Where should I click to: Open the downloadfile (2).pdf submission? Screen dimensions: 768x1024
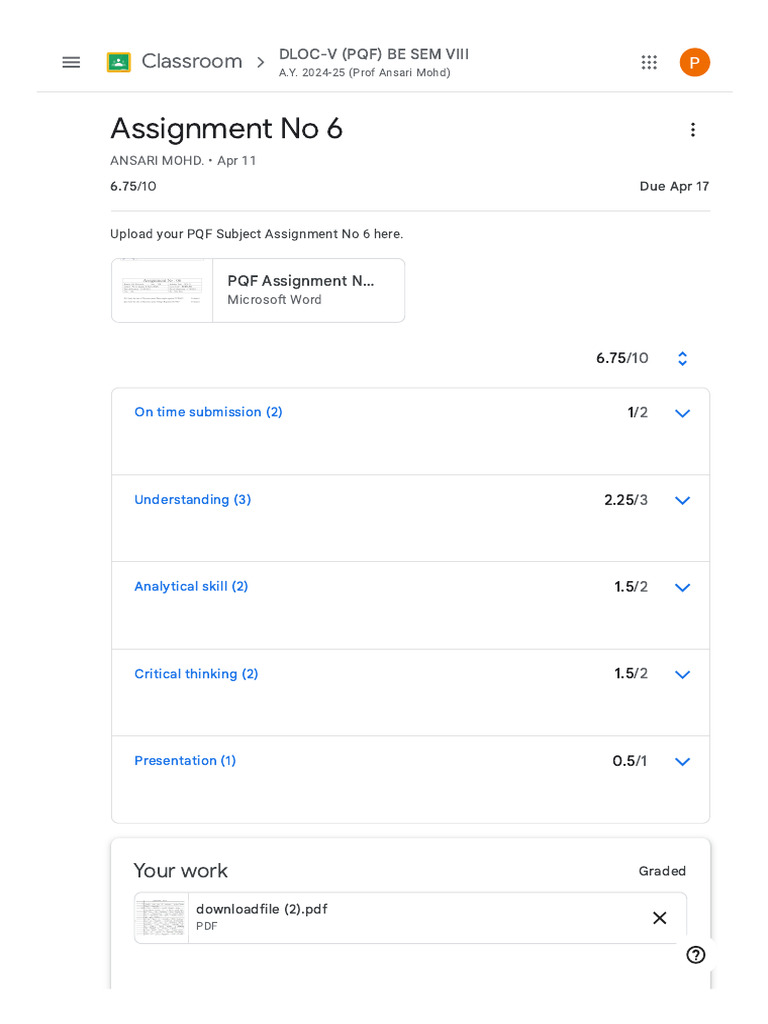262,910
